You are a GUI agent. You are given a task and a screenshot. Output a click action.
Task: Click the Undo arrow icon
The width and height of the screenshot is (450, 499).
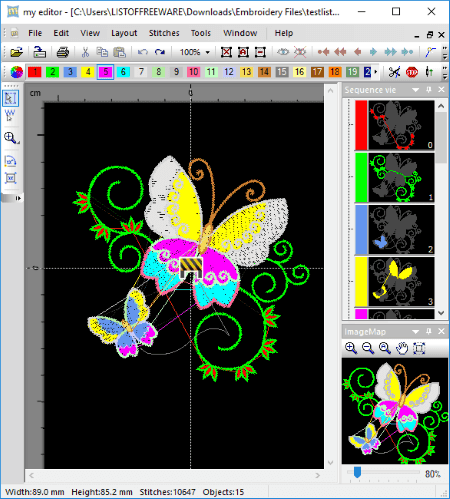coord(143,52)
